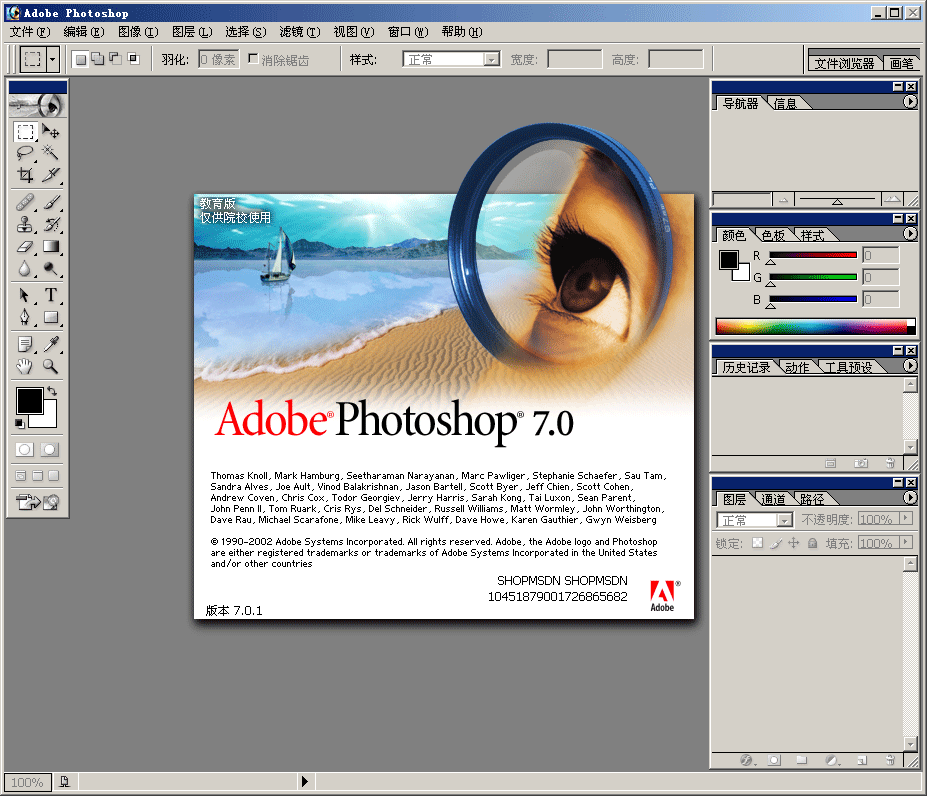
Task: Select the Zoom magnifier tool in toolbox
Action: (x=51, y=367)
